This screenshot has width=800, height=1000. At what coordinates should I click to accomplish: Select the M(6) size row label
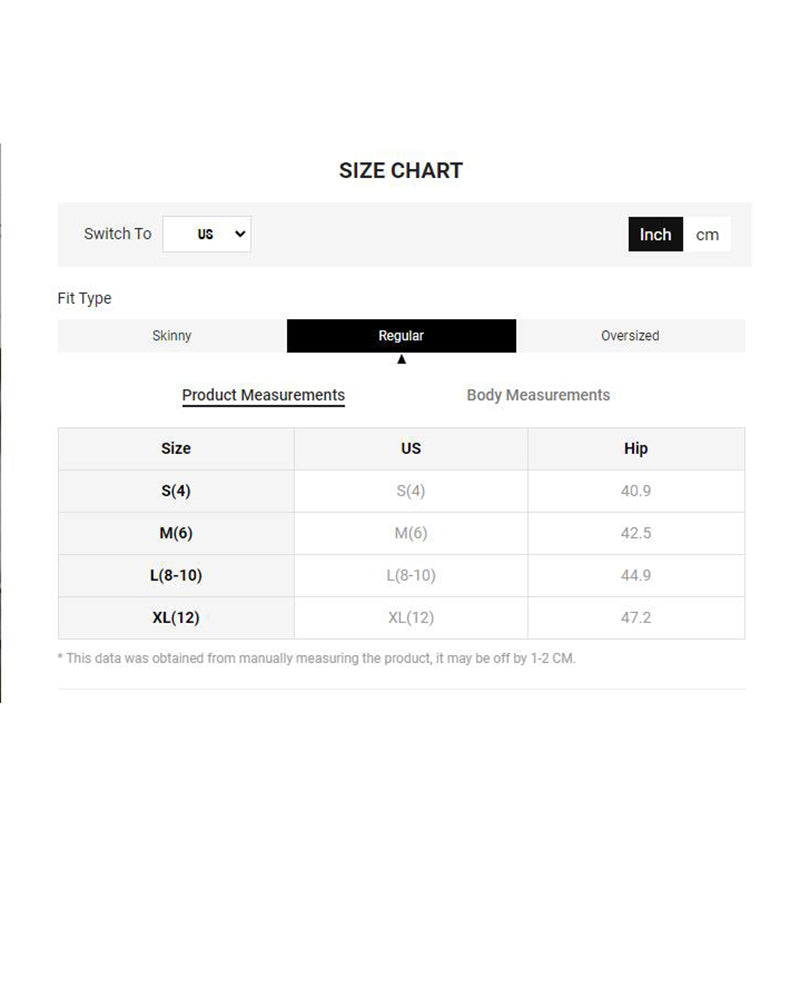click(176, 533)
